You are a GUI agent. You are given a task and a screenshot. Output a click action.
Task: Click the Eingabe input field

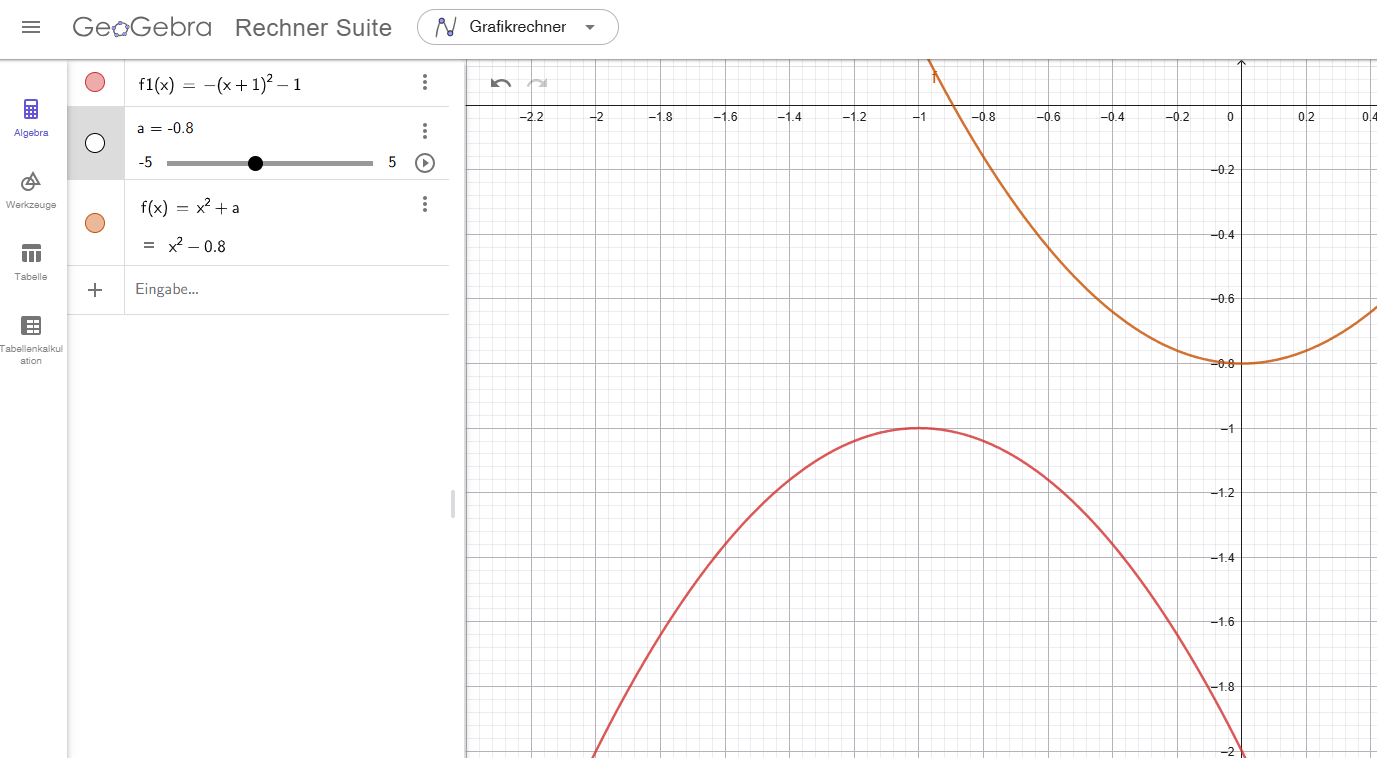pyautogui.click(x=280, y=290)
